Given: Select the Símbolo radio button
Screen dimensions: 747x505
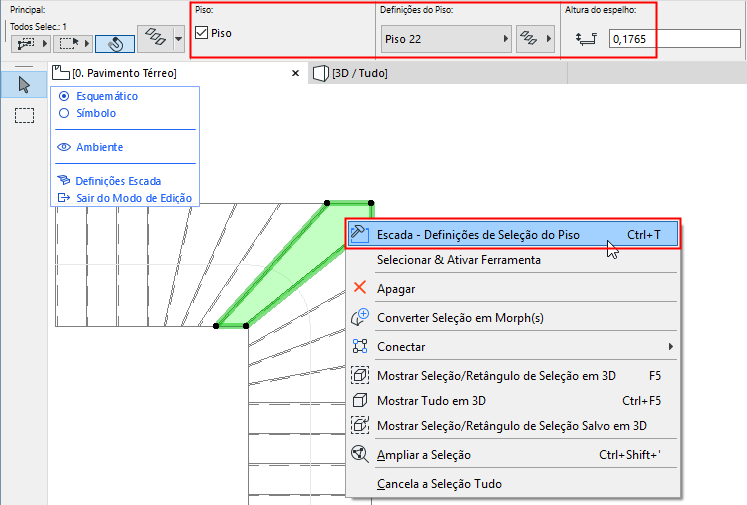Looking at the screenshot, I should click(x=64, y=113).
